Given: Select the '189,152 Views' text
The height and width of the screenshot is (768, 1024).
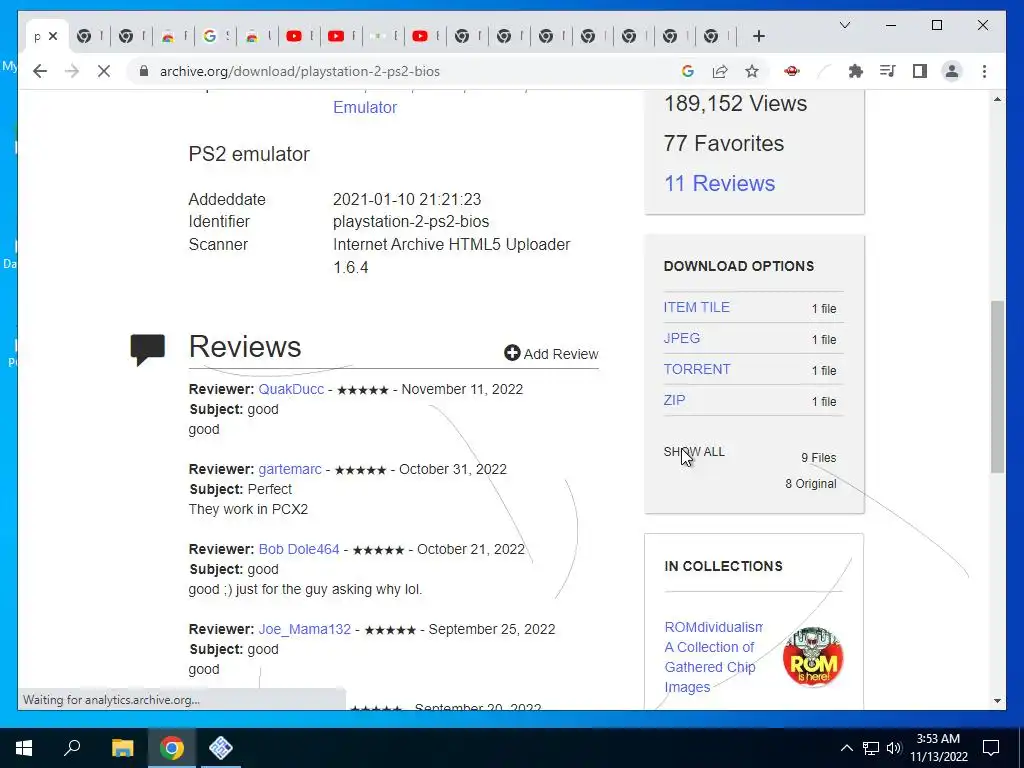Looking at the screenshot, I should tap(735, 103).
